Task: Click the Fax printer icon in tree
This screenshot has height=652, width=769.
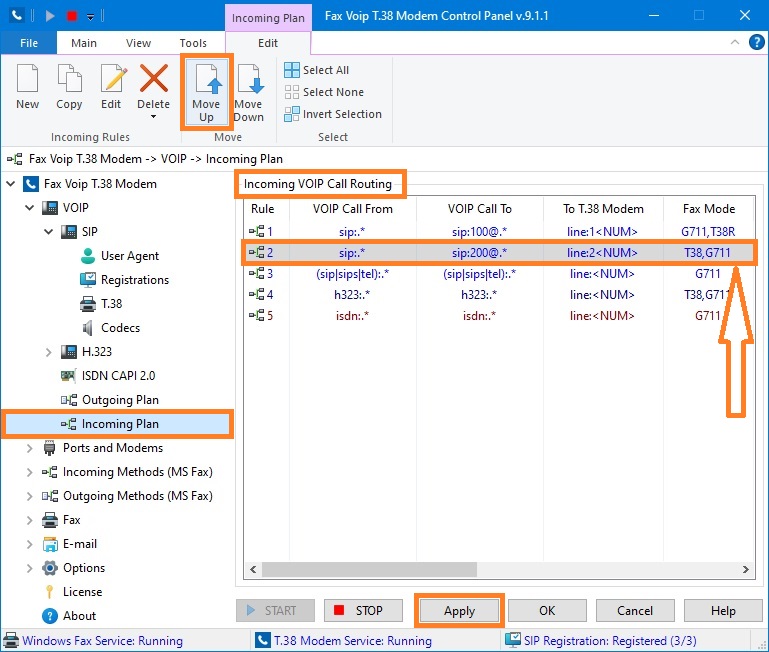Action: (50, 520)
